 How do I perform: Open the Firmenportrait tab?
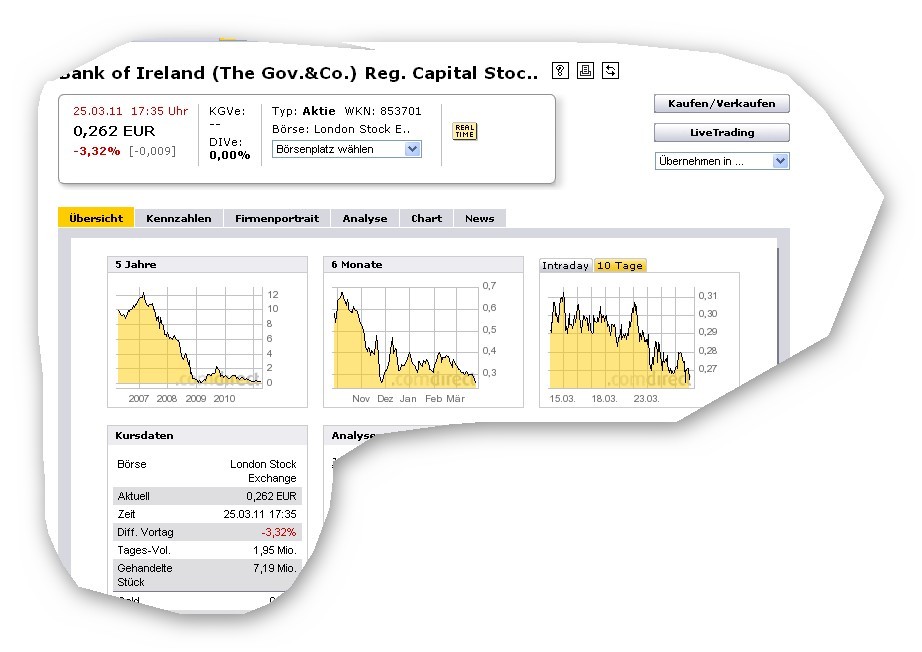(277, 218)
